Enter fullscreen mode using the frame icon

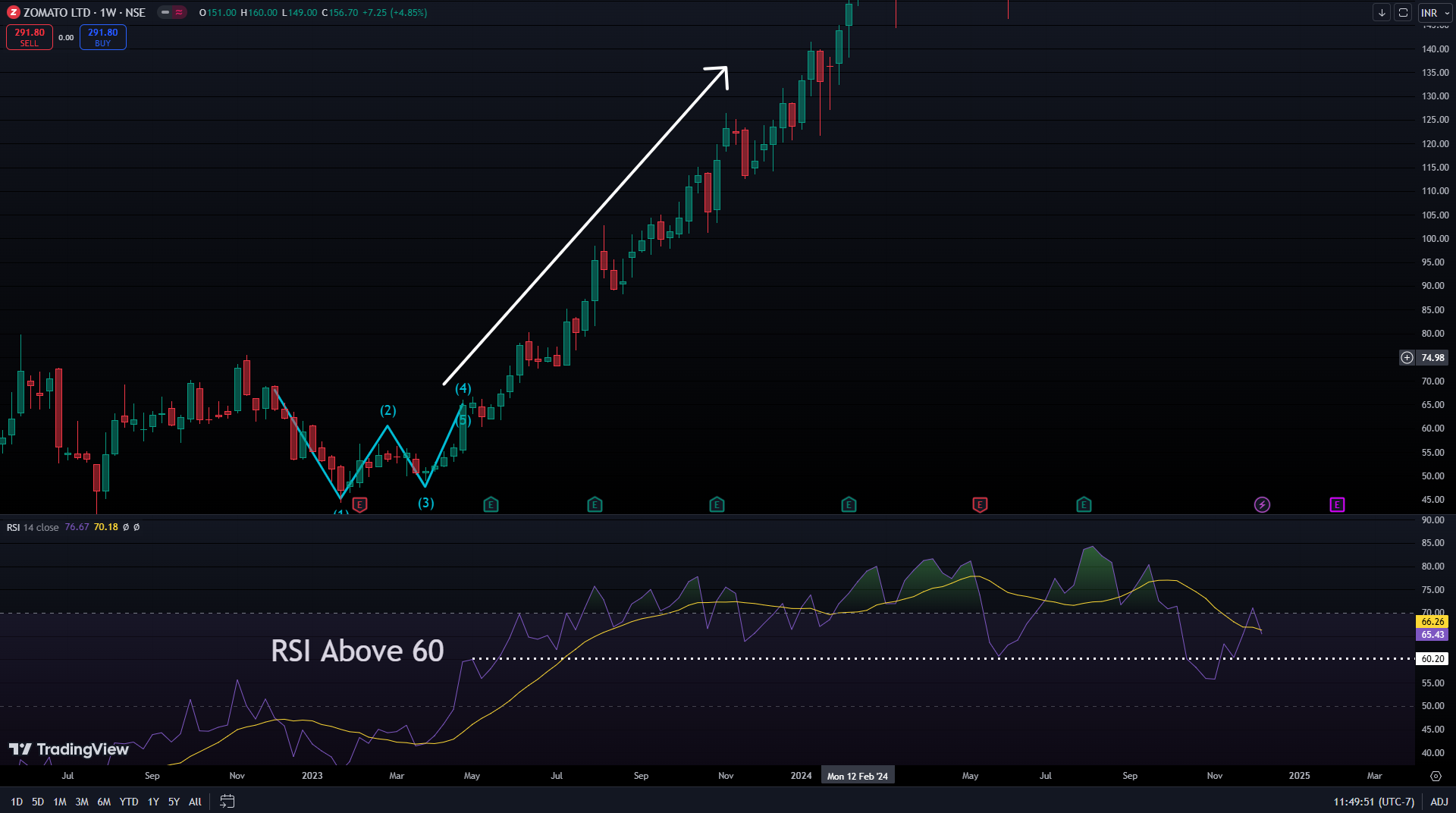(x=1404, y=13)
